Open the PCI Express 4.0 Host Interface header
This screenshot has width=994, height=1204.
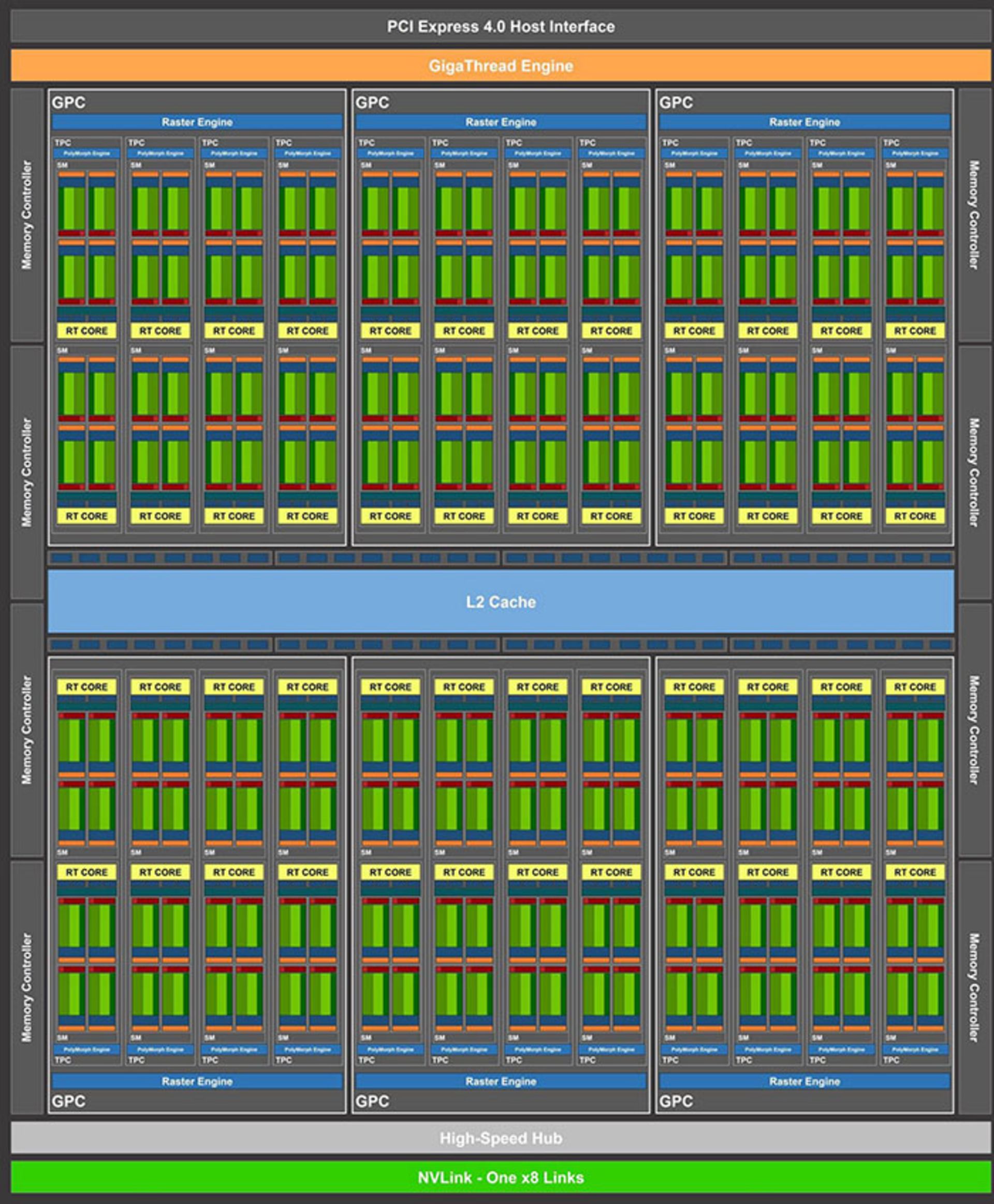(x=497, y=26)
